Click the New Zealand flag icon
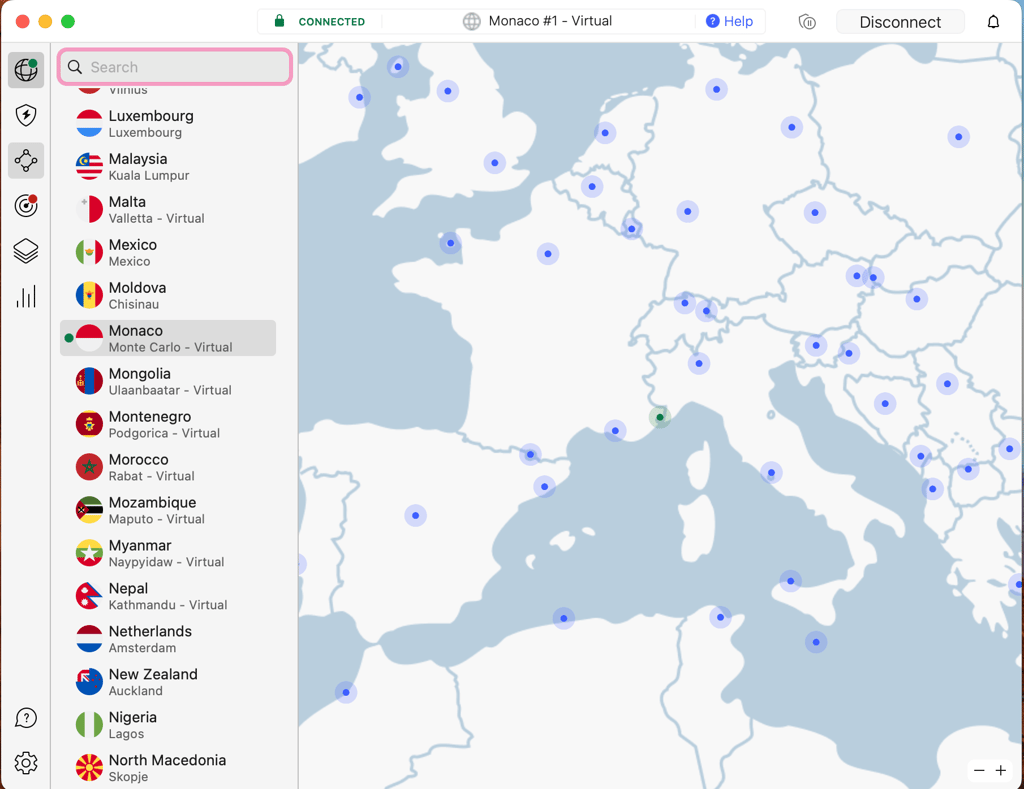This screenshot has width=1024, height=789. click(89, 682)
